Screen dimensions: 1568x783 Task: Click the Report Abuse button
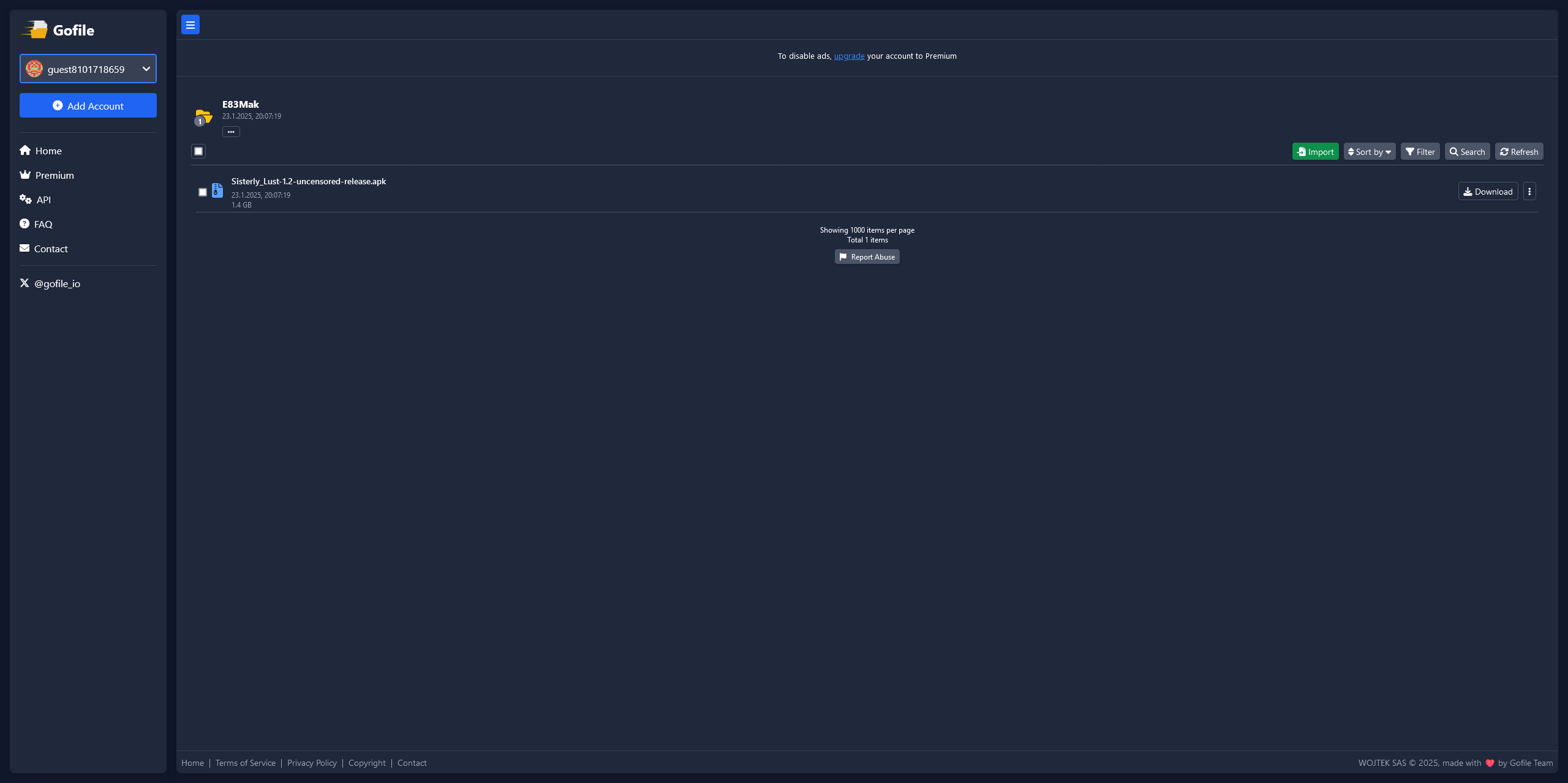867,257
